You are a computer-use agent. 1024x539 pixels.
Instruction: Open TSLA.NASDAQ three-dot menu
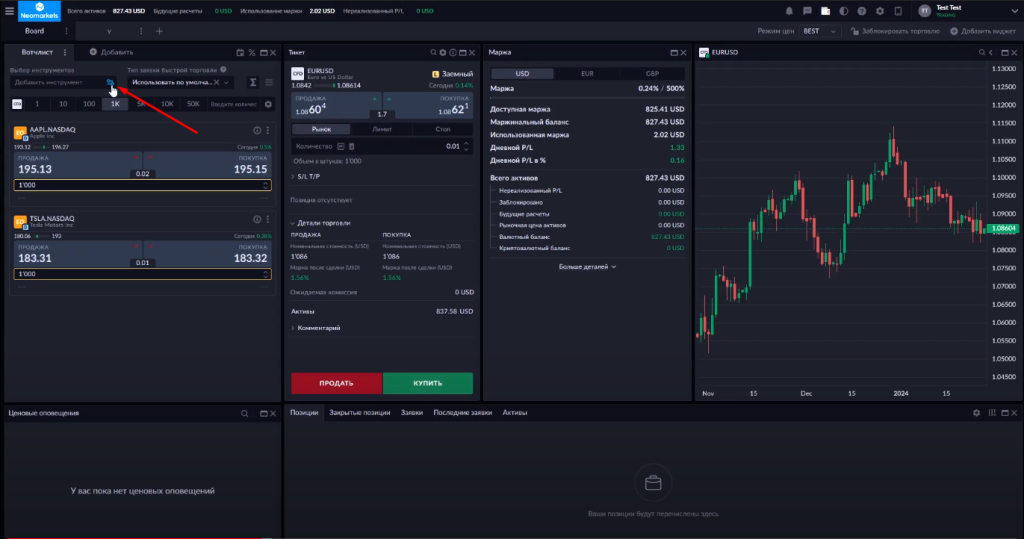[x=268, y=220]
